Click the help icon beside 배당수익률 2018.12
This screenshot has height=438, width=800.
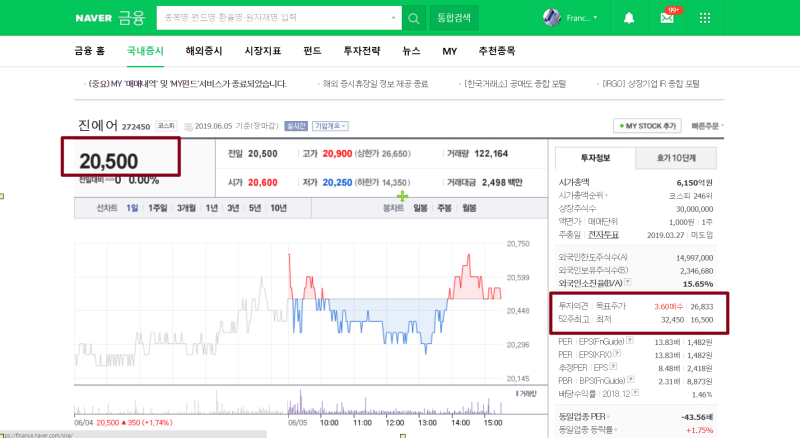[635, 393]
